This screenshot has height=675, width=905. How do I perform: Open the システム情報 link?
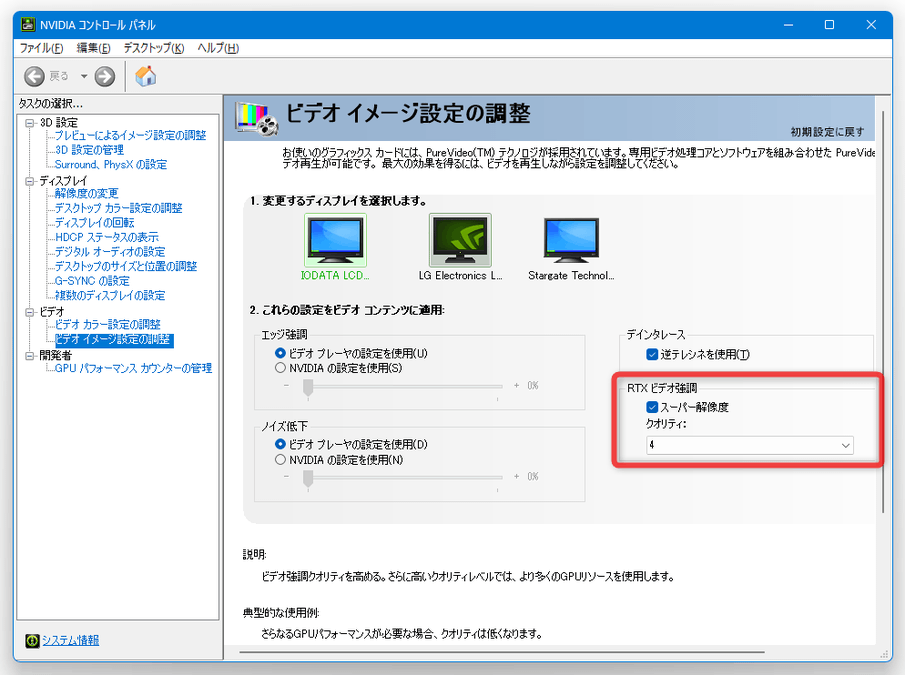(x=70, y=640)
